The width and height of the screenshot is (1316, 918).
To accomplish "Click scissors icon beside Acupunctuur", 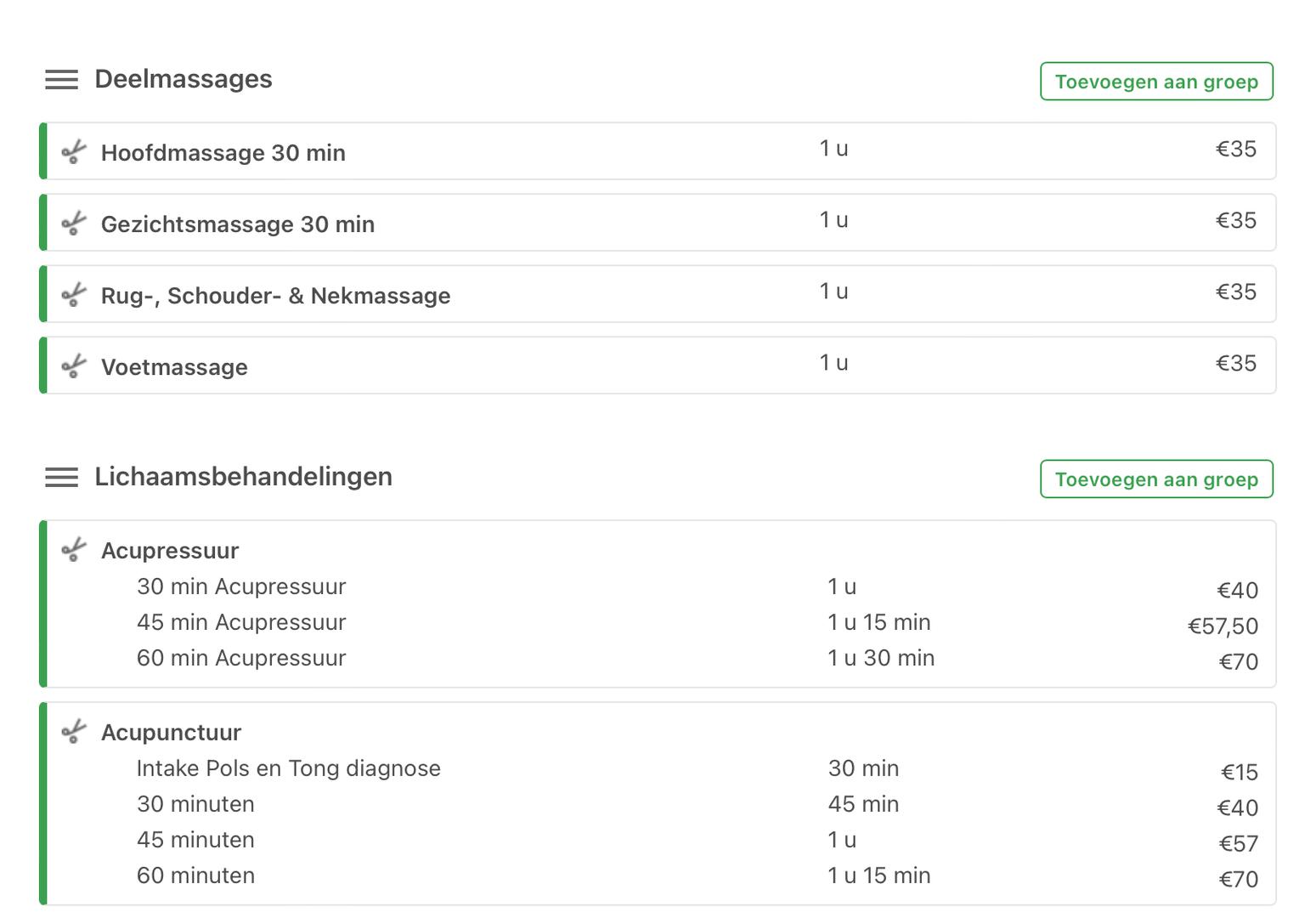I will click(74, 732).
